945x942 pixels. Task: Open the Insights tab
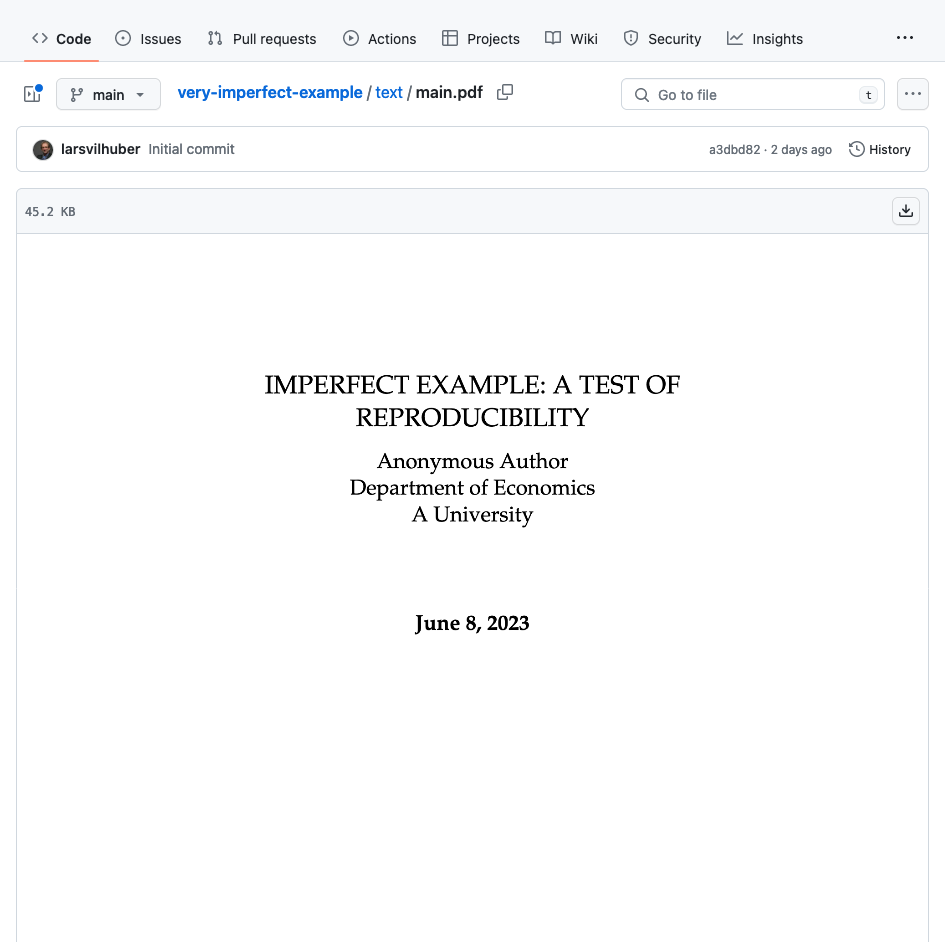tap(765, 39)
